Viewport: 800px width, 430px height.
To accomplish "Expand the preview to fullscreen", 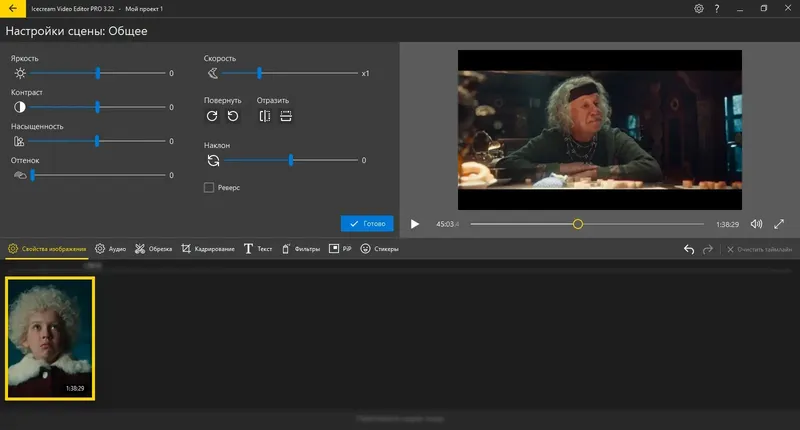I will (780, 224).
